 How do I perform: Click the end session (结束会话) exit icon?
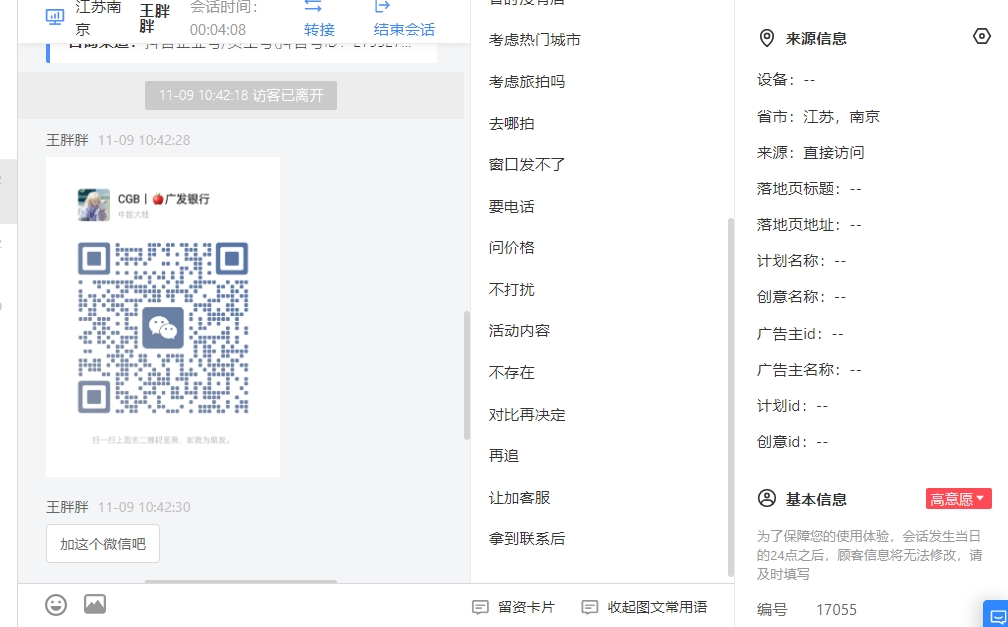click(x=382, y=6)
